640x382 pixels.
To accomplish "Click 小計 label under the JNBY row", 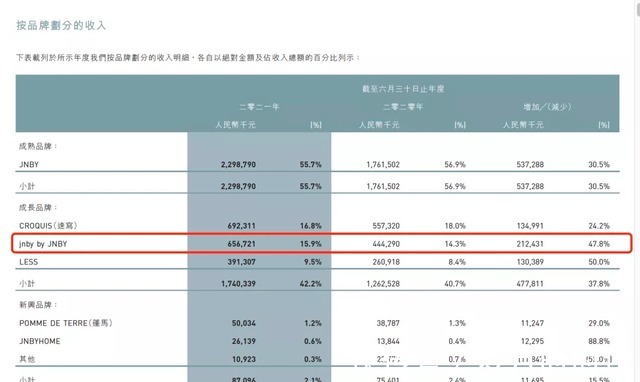I will [x=27, y=186].
